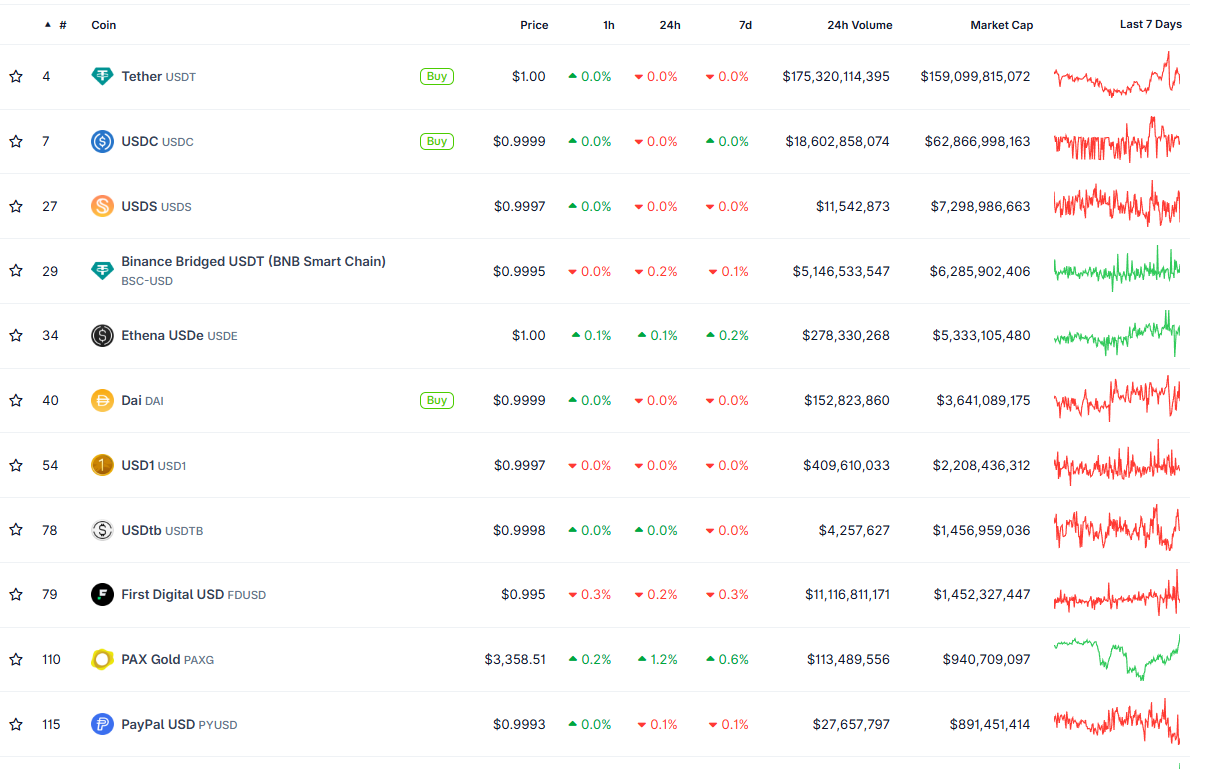
Task: Click the USD1 coin logo icon
Action: tap(102, 465)
